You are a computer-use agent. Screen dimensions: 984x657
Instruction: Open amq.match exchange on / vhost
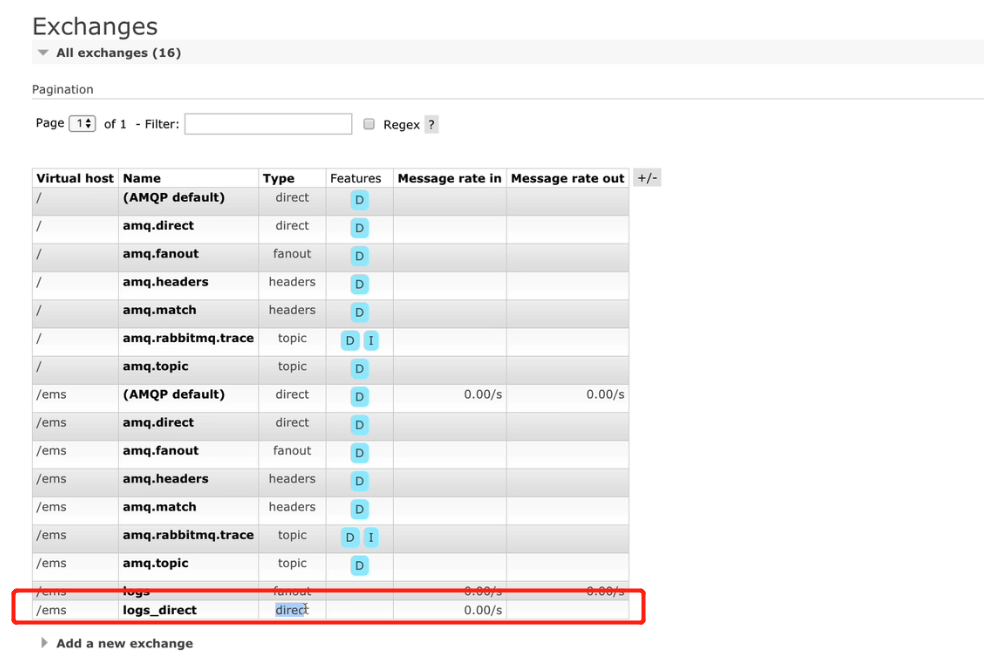[159, 310]
